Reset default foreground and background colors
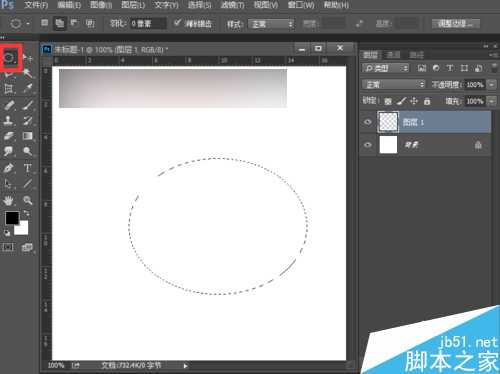500x374 pixels. pyautogui.click(x=7, y=233)
